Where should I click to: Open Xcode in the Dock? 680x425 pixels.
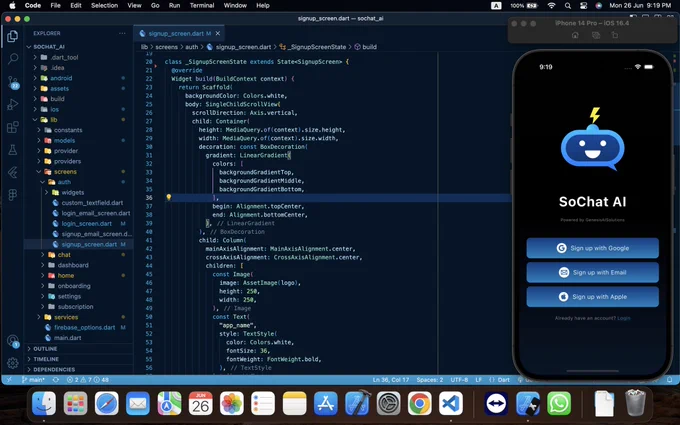pyautogui.click(x=357, y=404)
